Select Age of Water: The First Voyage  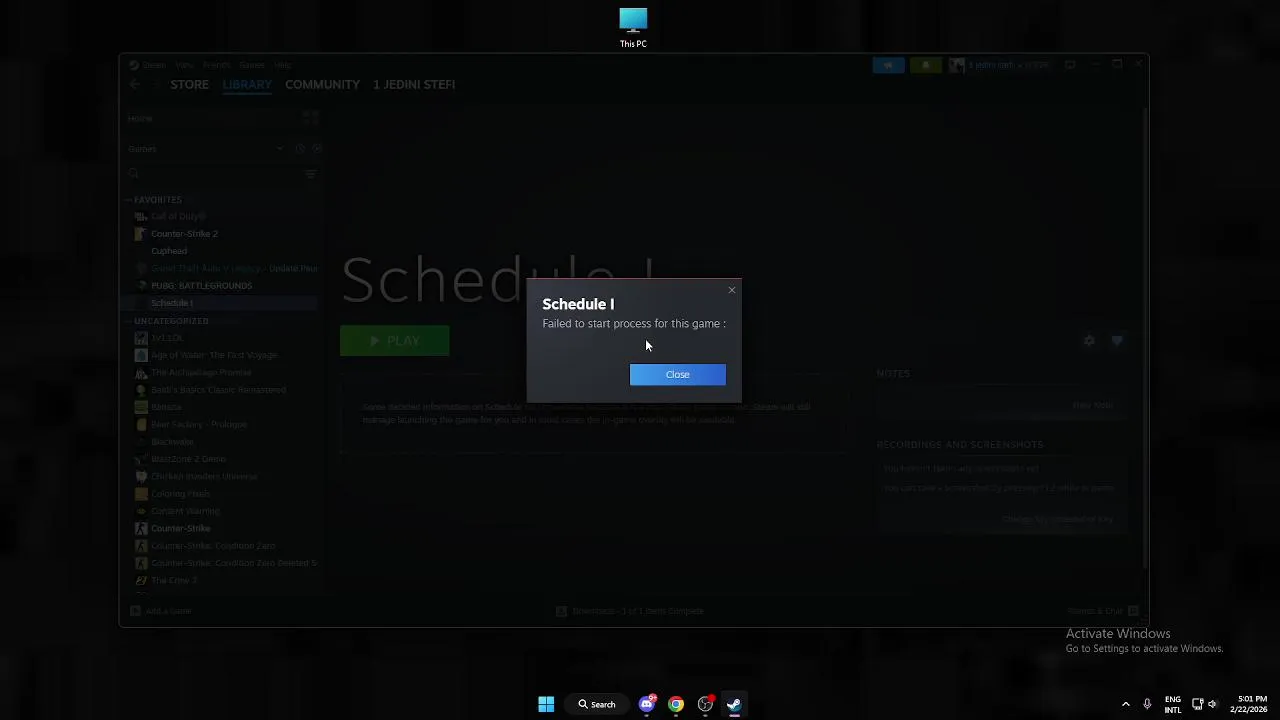pos(214,355)
